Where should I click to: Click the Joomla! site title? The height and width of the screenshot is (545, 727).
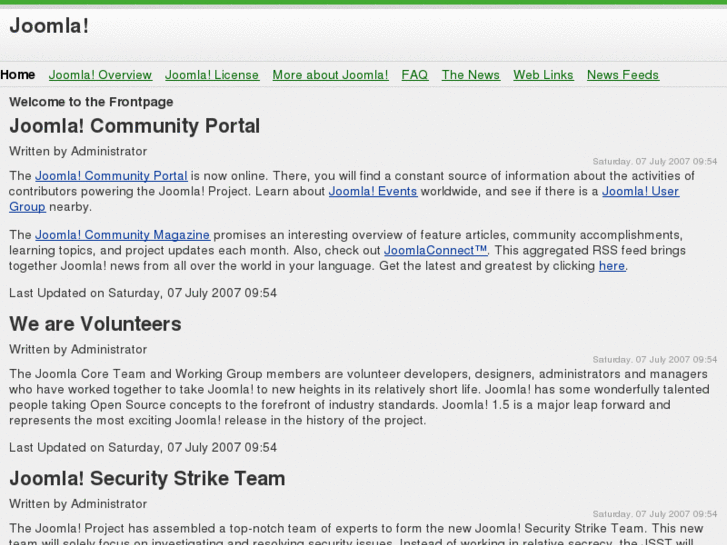point(49,26)
